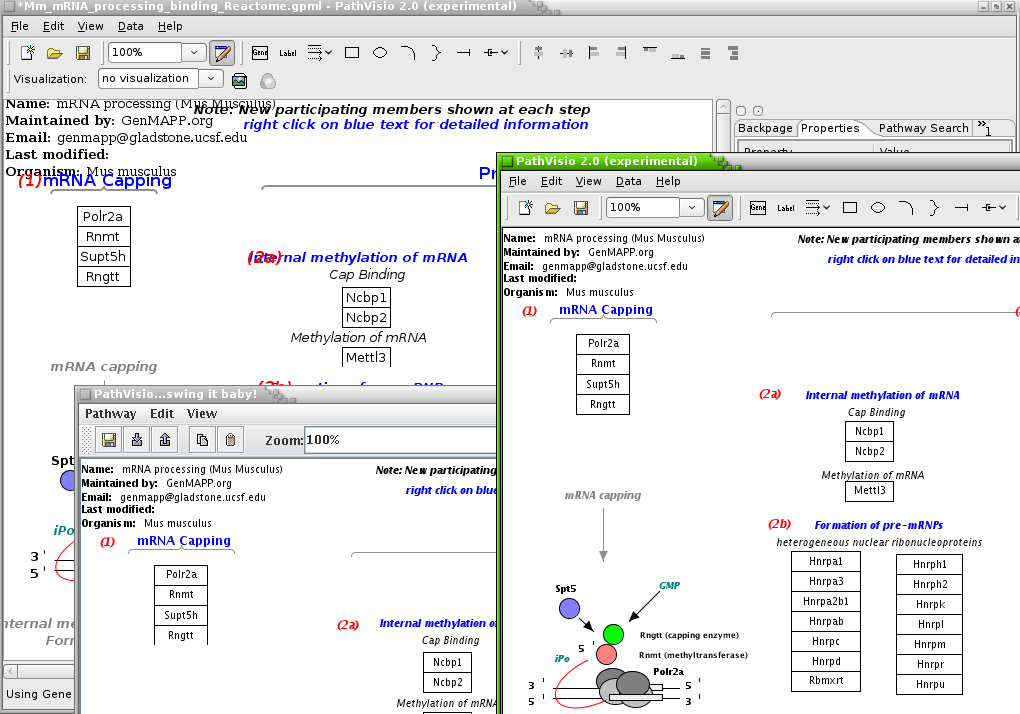Open a pathway file in main window
The height and width of the screenshot is (714, 1020).
(55, 53)
